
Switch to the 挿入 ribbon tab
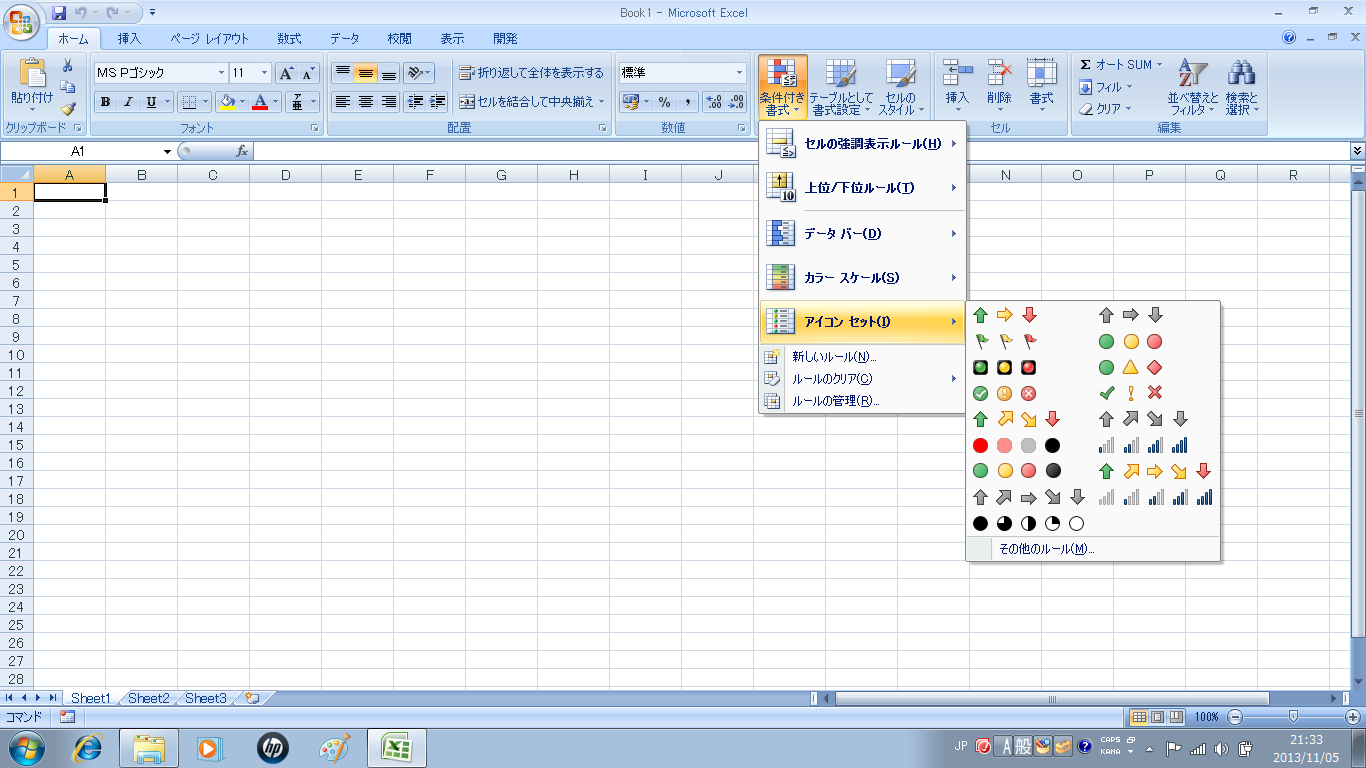coord(129,39)
